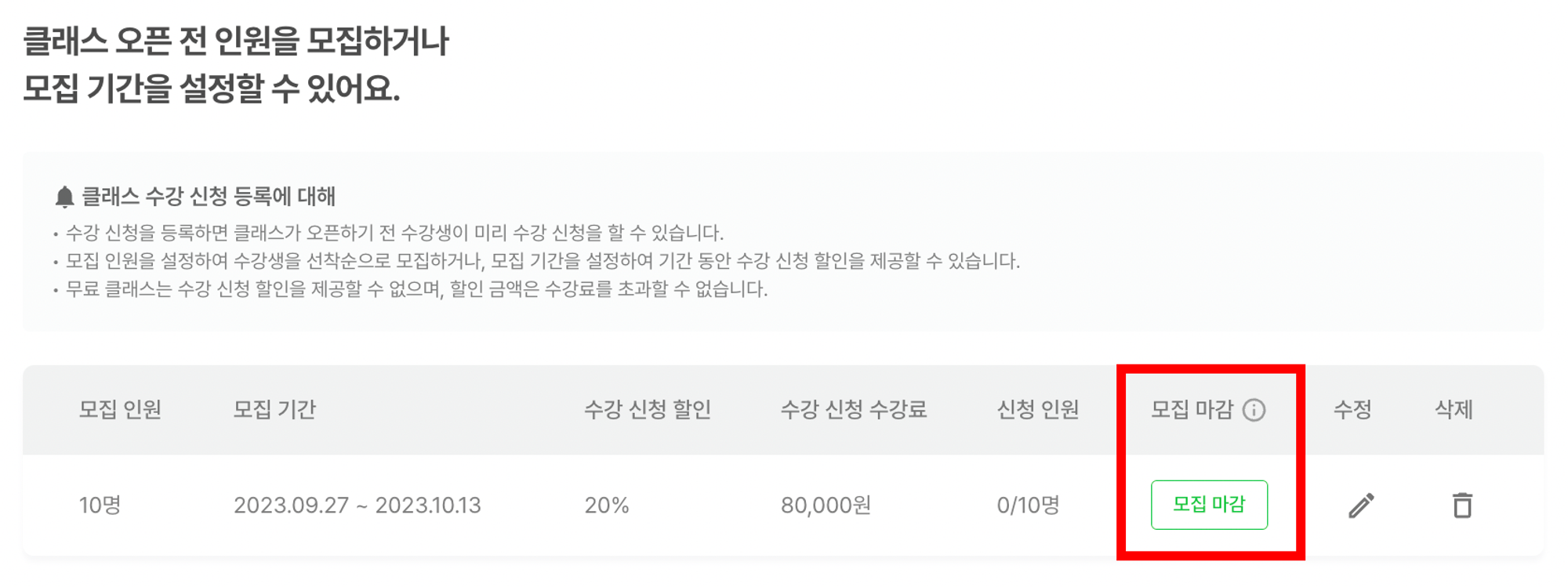Viewport: 1568px width, 587px height.
Task: Delete the row using trash icon
Action: [1461, 505]
